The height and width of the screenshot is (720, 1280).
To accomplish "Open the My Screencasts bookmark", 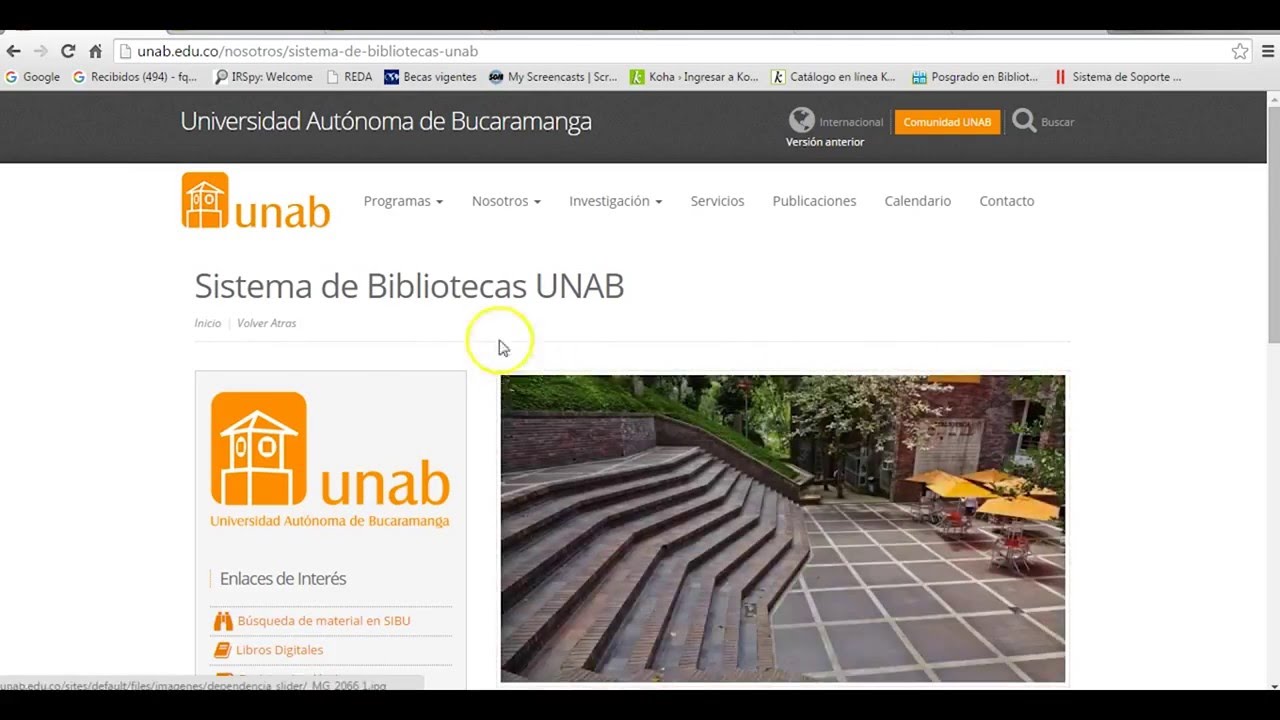I will 553,77.
